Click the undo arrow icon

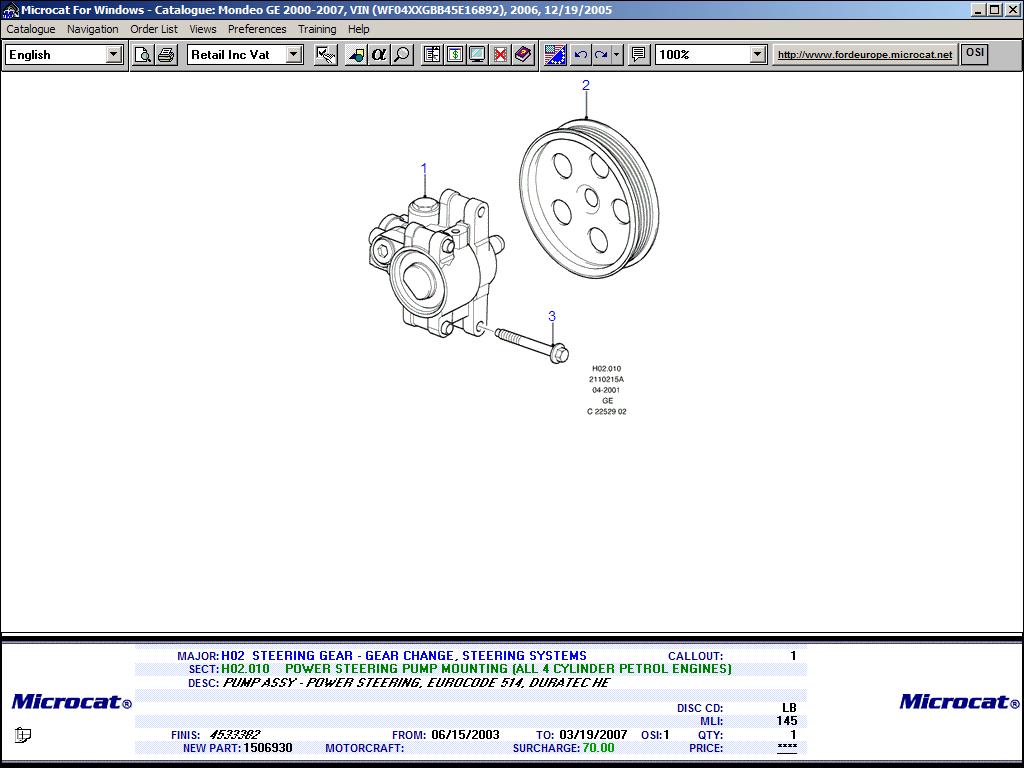coord(580,55)
